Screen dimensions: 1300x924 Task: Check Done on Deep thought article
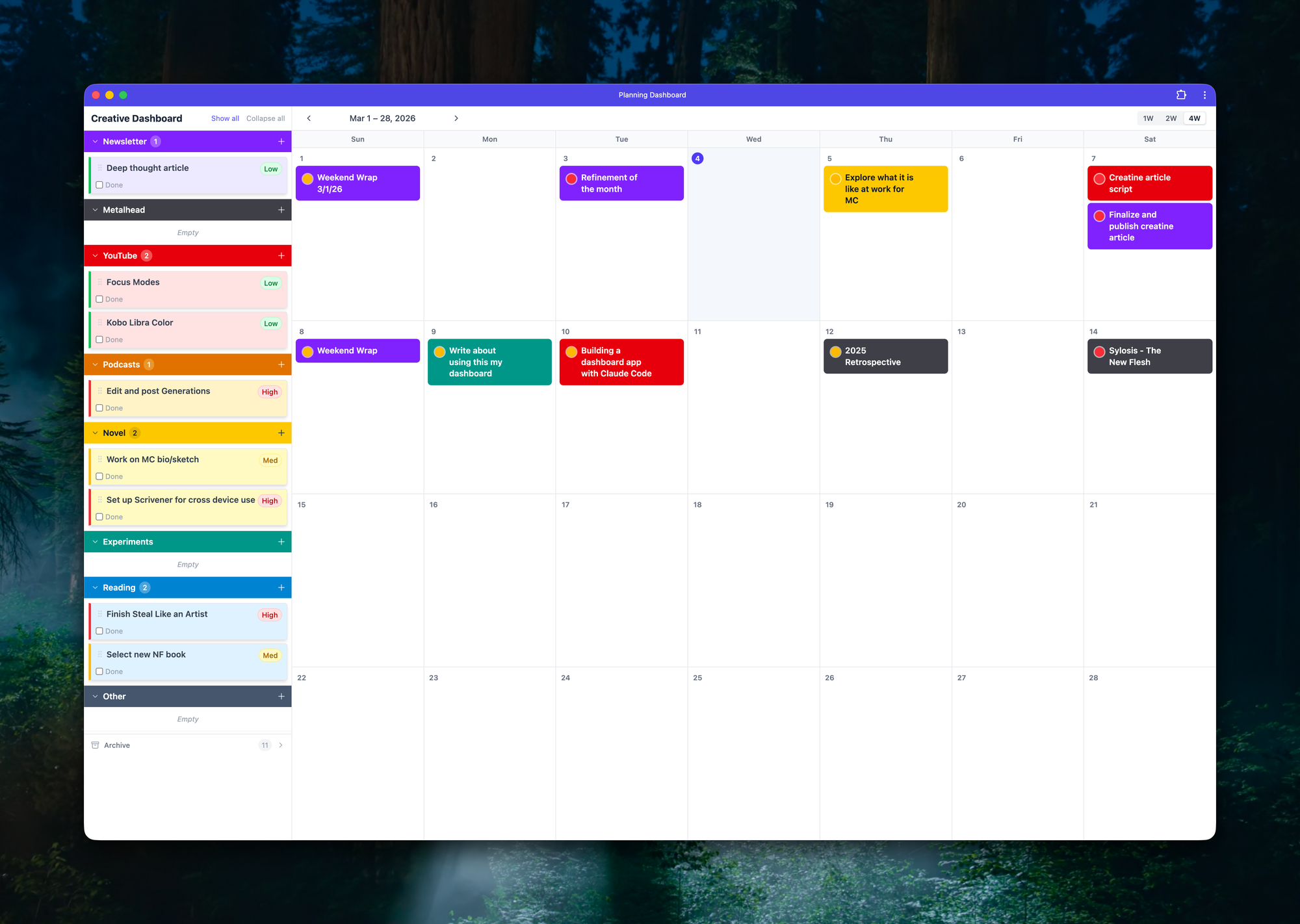click(x=99, y=185)
